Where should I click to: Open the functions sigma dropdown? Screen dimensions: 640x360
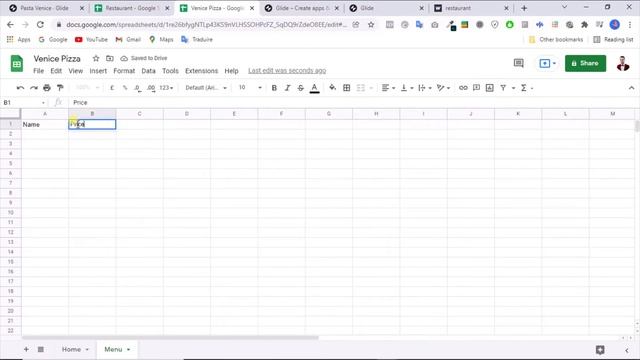tap(527, 88)
